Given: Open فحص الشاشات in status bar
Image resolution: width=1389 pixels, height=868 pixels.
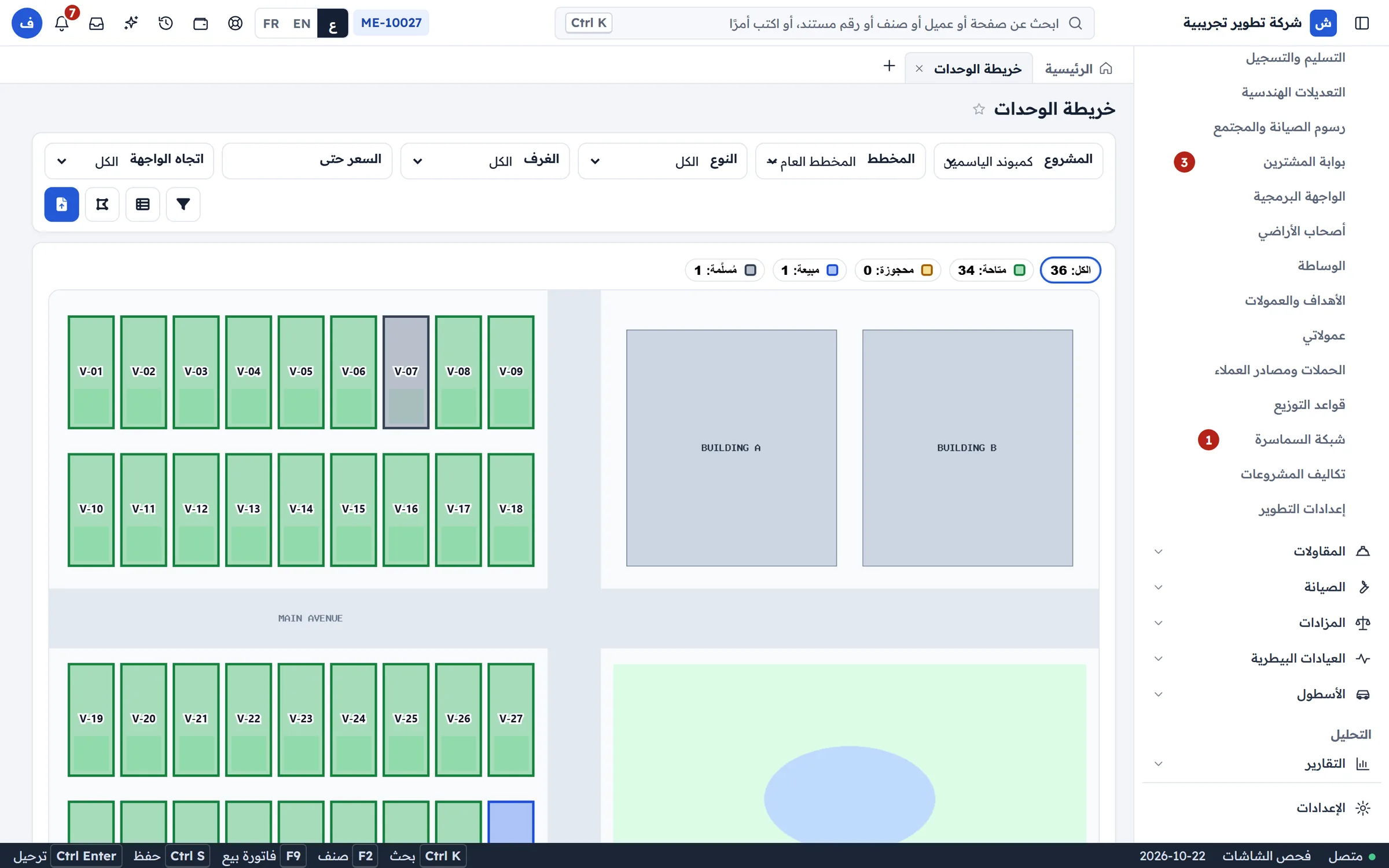Looking at the screenshot, I should tap(1266, 856).
